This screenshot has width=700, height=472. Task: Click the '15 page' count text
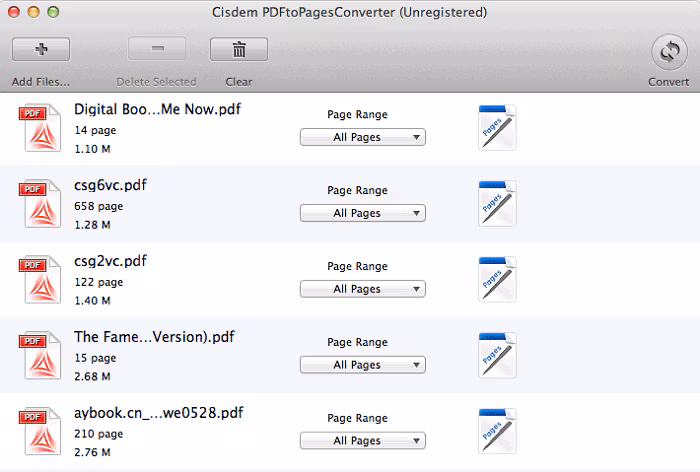(96, 358)
